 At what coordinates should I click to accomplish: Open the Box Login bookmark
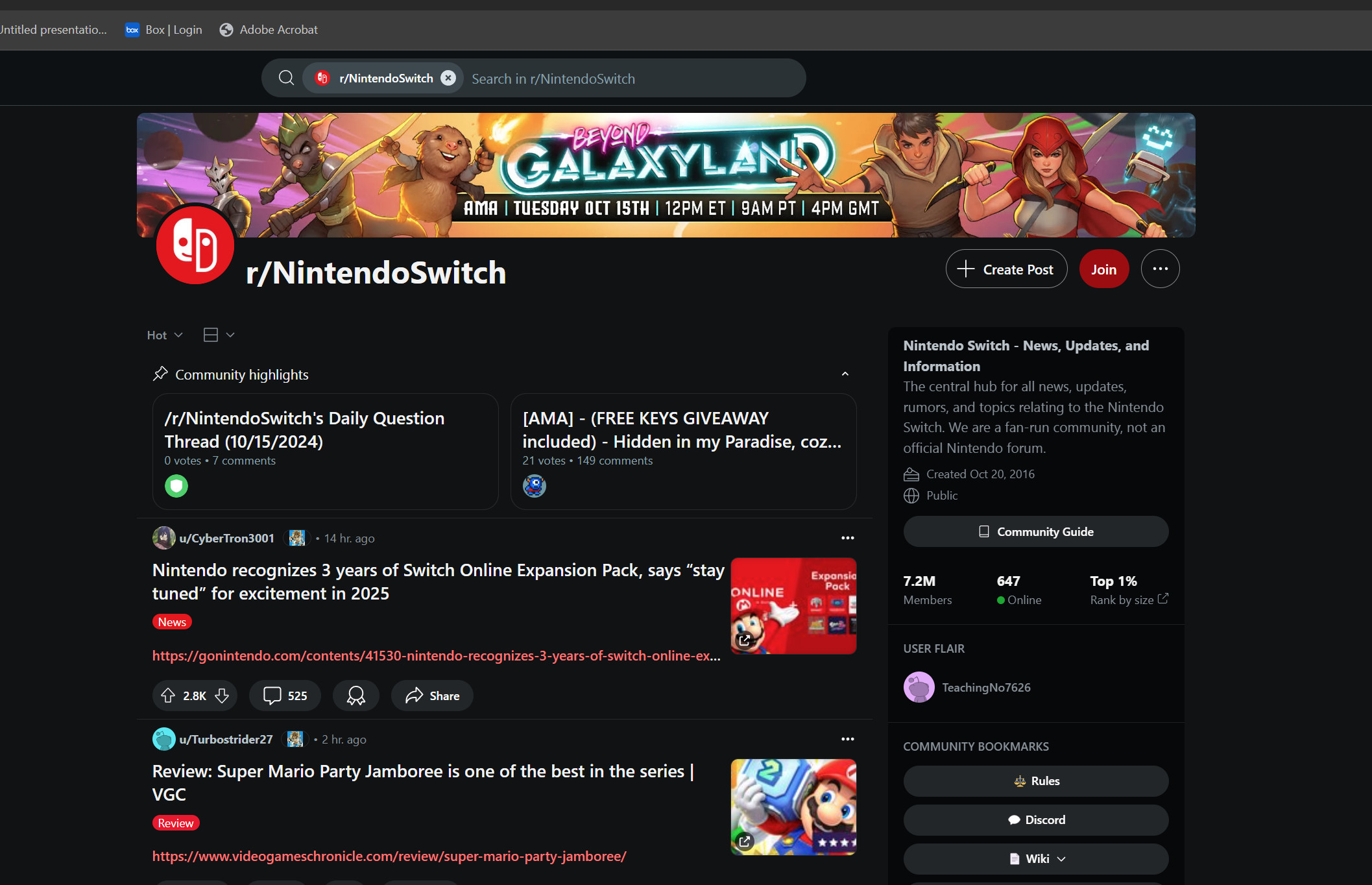pos(163,30)
